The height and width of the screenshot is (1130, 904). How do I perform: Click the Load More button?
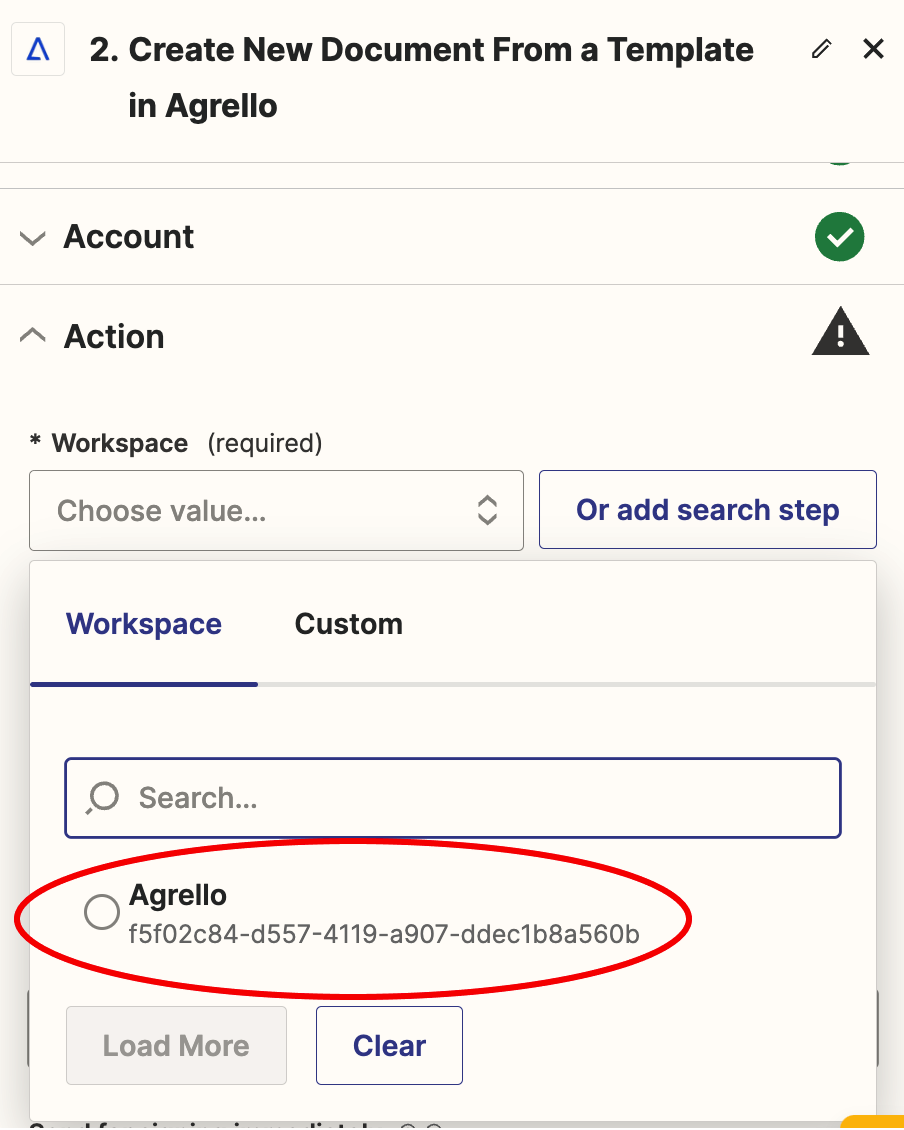176,1045
